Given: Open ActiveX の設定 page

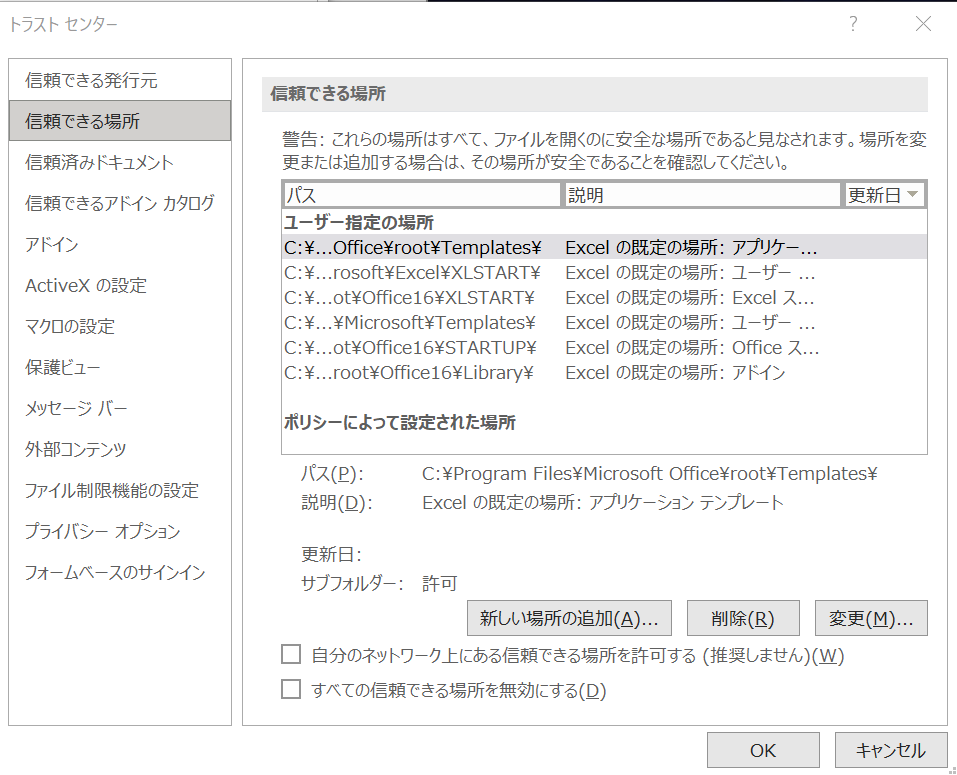Looking at the screenshot, I should 120,285.
